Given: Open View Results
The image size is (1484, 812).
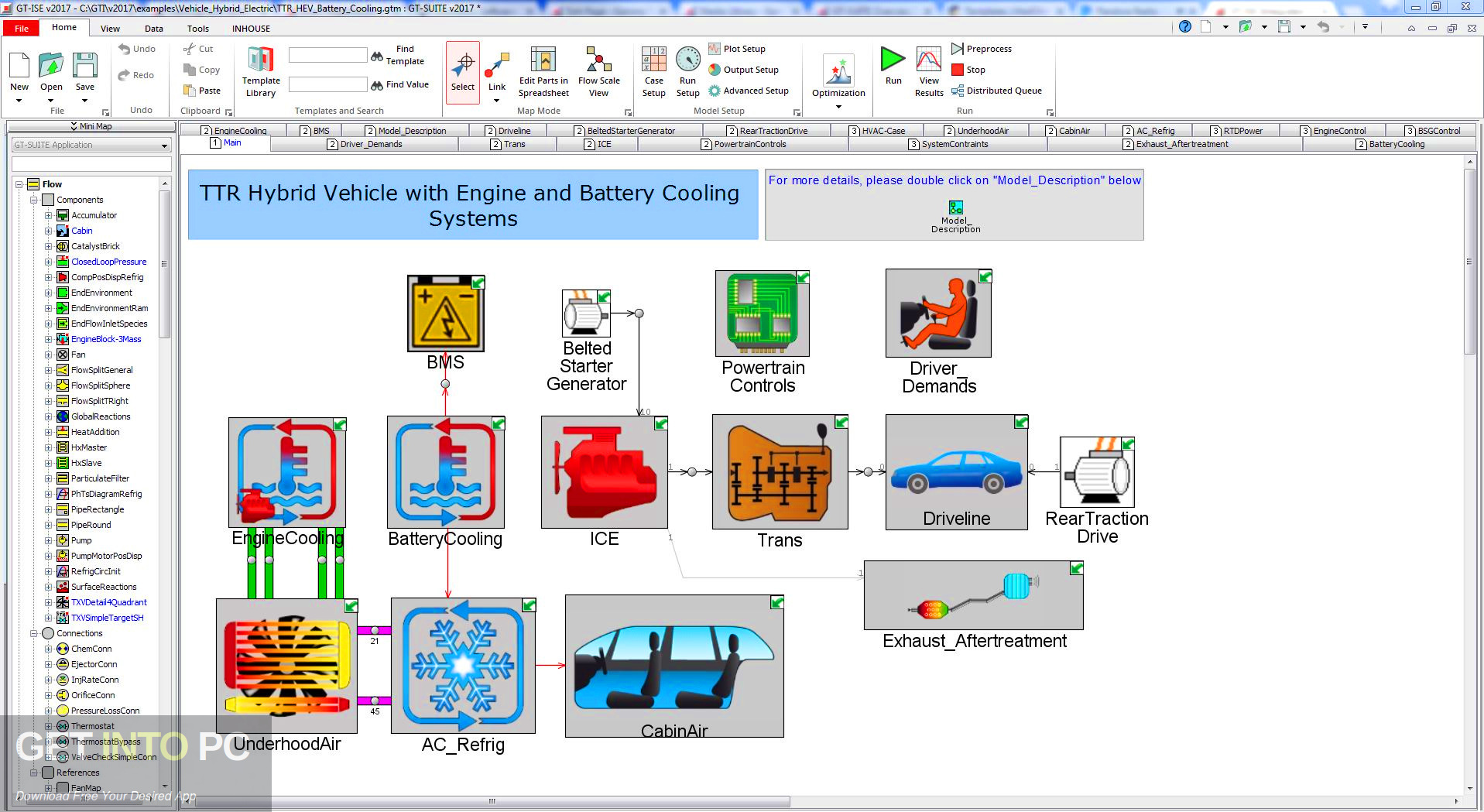Looking at the screenshot, I should 929,71.
